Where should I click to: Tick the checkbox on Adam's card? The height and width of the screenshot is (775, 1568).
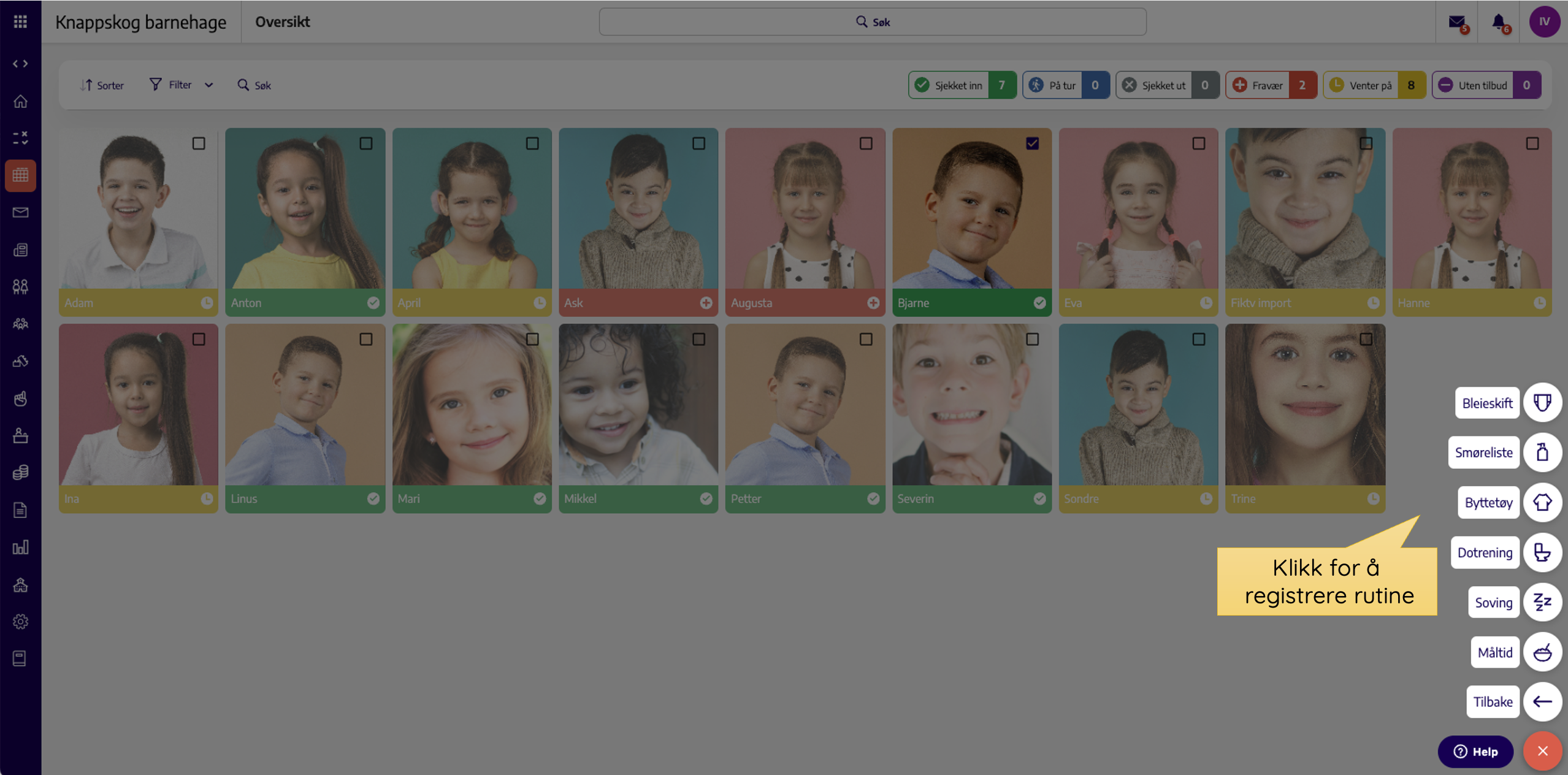click(x=199, y=143)
